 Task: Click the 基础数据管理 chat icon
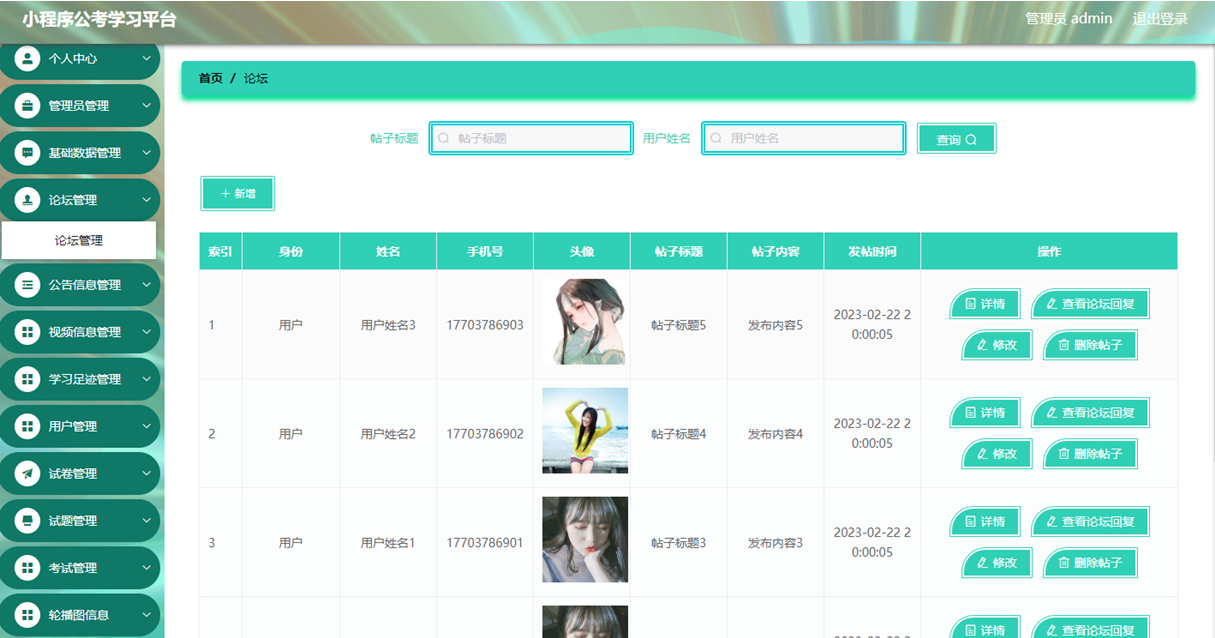[x=28, y=152]
